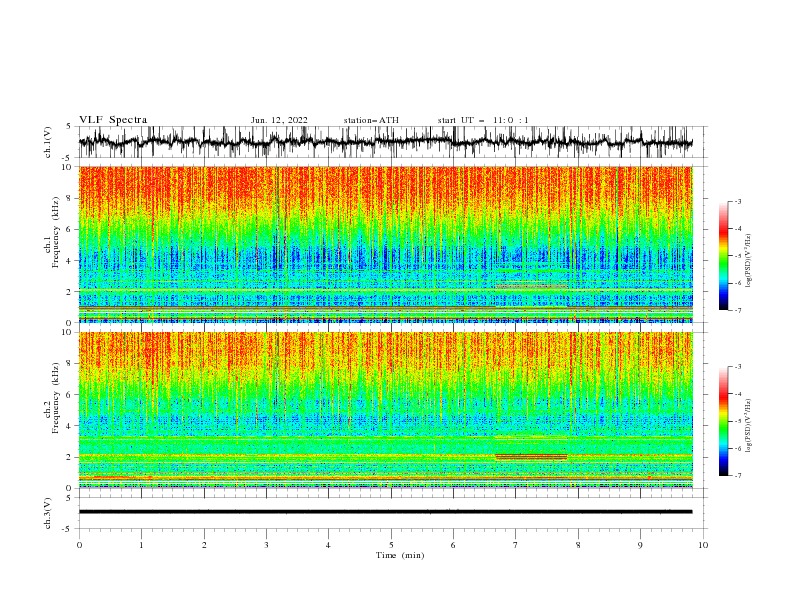Click the "-5" tick on ch.1(V) waveform axis
This screenshot has height=612, width=792.
pyautogui.click(x=68, y=158)
